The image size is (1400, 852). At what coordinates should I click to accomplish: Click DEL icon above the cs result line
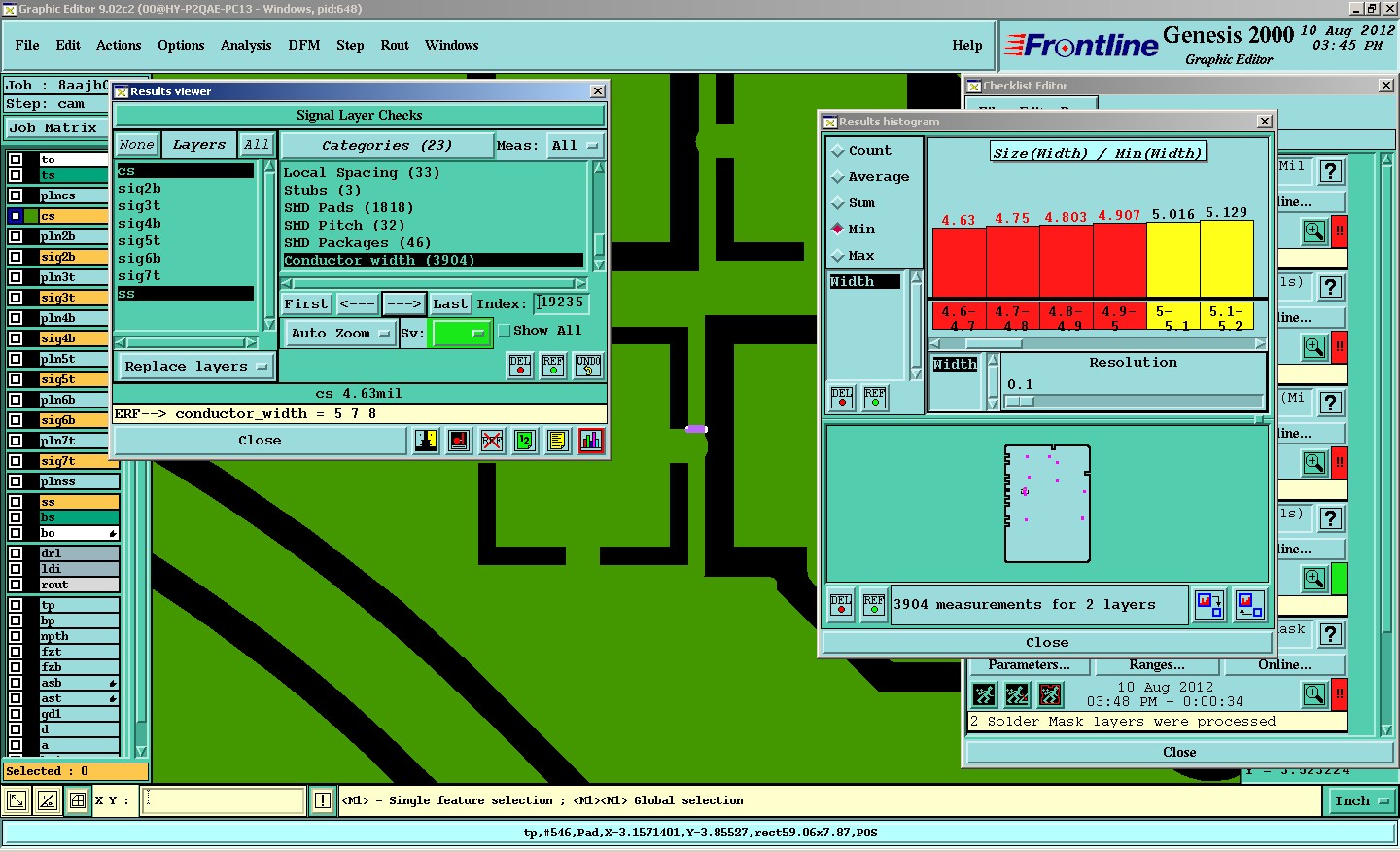point(521,366)
